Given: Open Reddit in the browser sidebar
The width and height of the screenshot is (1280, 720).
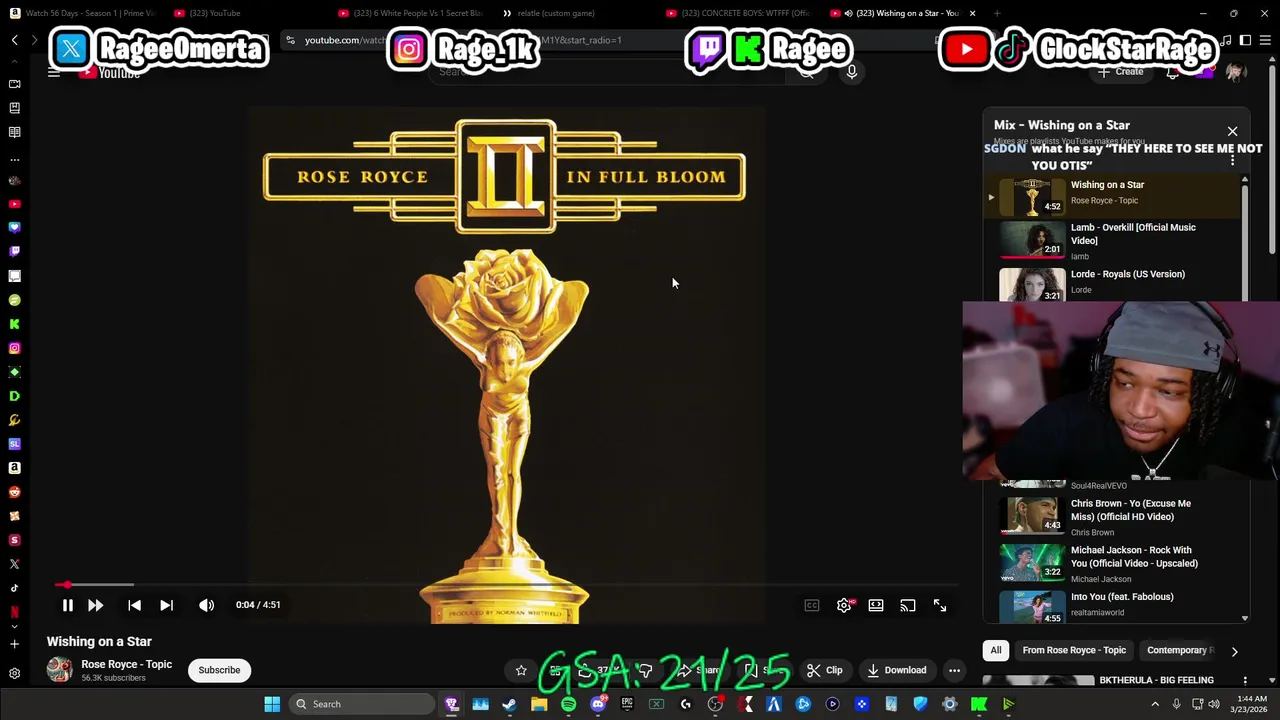Looking at the screenshot, I should (14, 492).
